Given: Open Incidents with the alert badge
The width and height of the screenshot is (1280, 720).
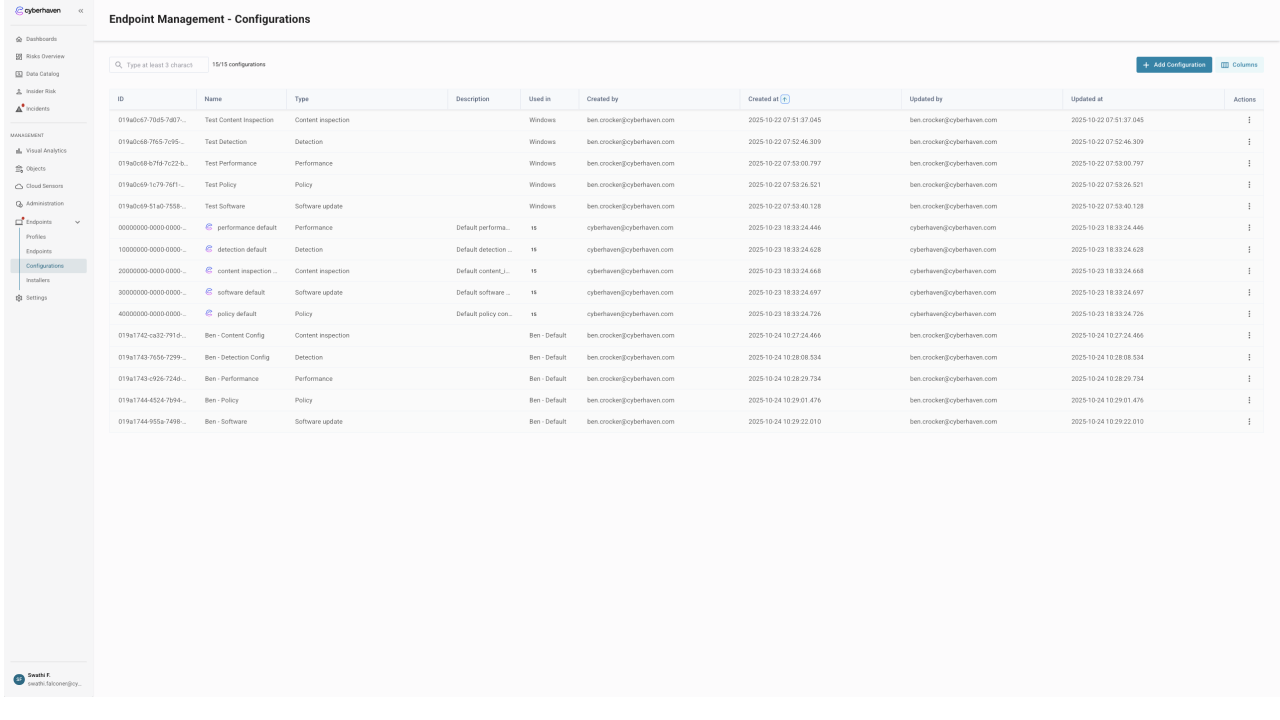Looking at the screenshot, I should point(38,108).
